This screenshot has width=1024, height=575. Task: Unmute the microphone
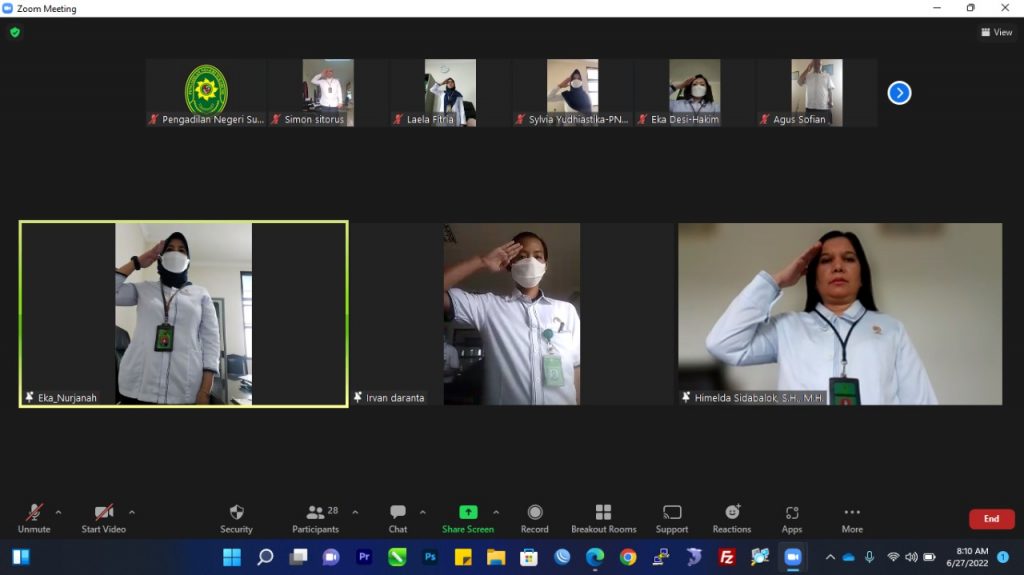click(34, 517)
